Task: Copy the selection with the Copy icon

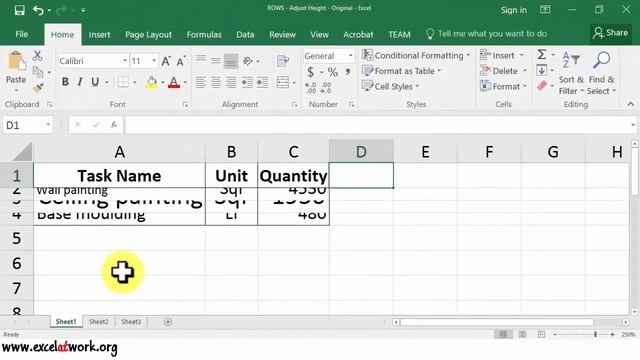Action: tap(38, 72)
